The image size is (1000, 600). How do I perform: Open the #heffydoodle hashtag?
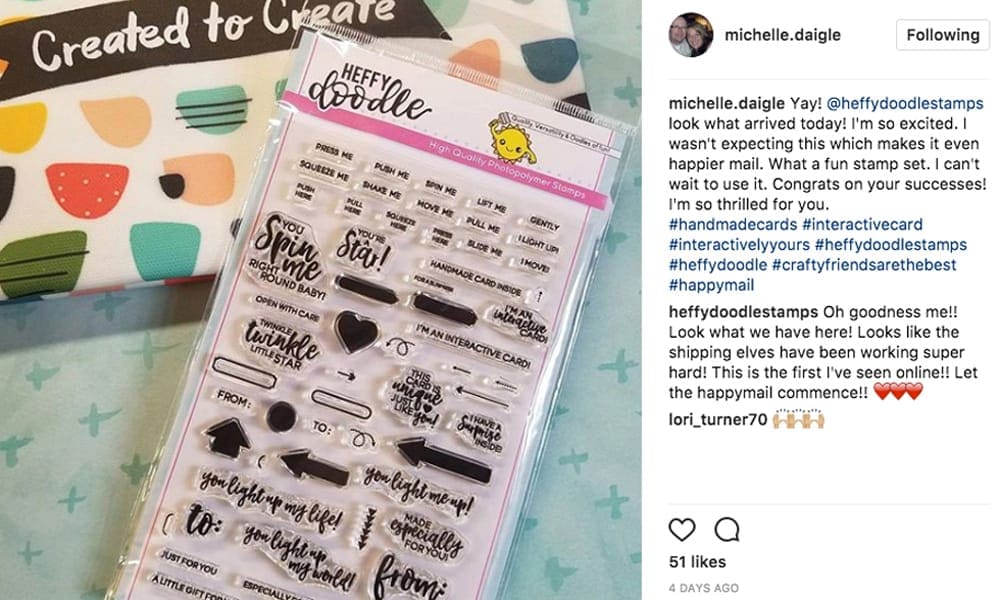pyautogui.click(x=718, y=265)
